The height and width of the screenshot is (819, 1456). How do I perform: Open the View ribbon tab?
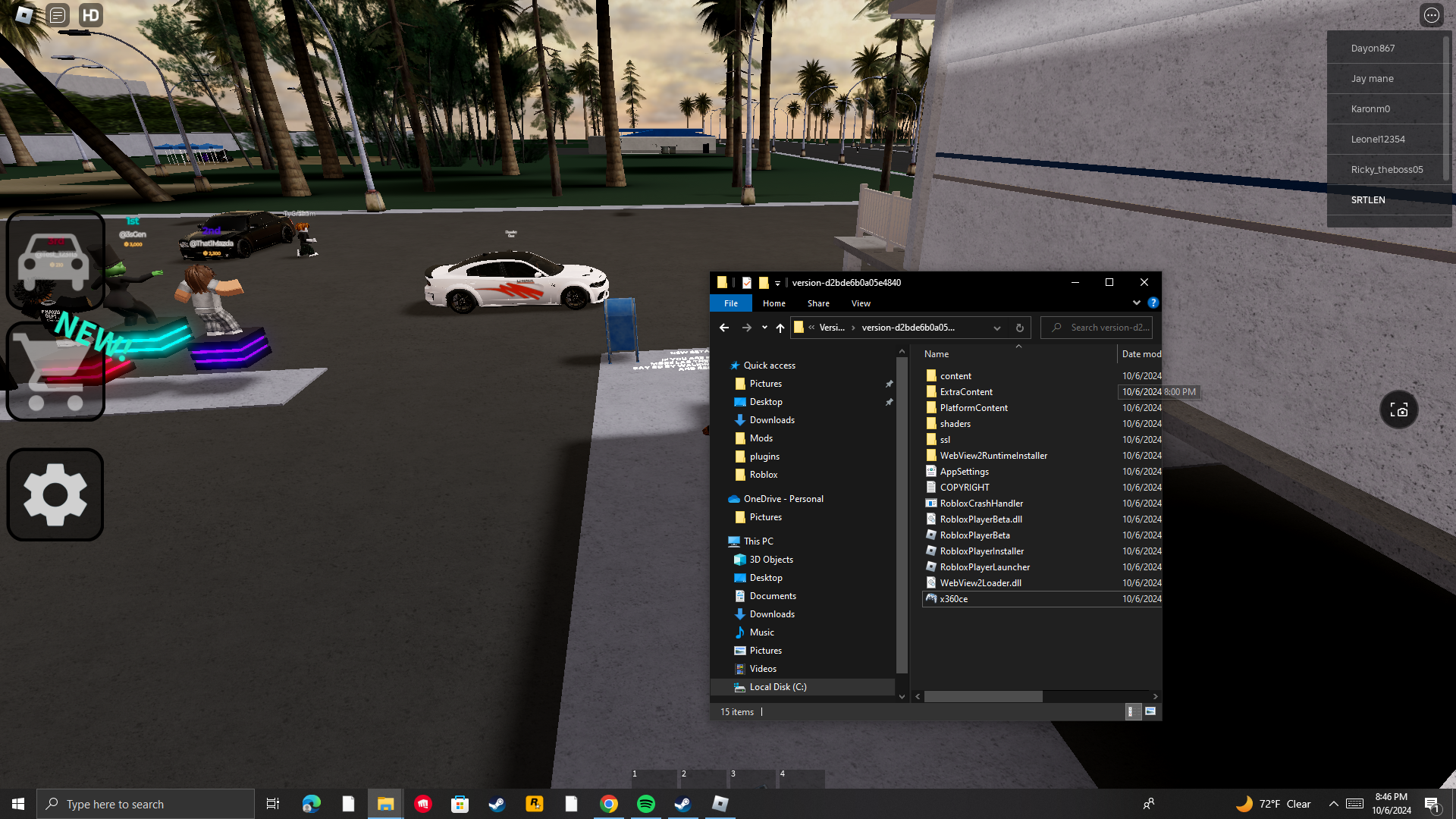[861, 303]
